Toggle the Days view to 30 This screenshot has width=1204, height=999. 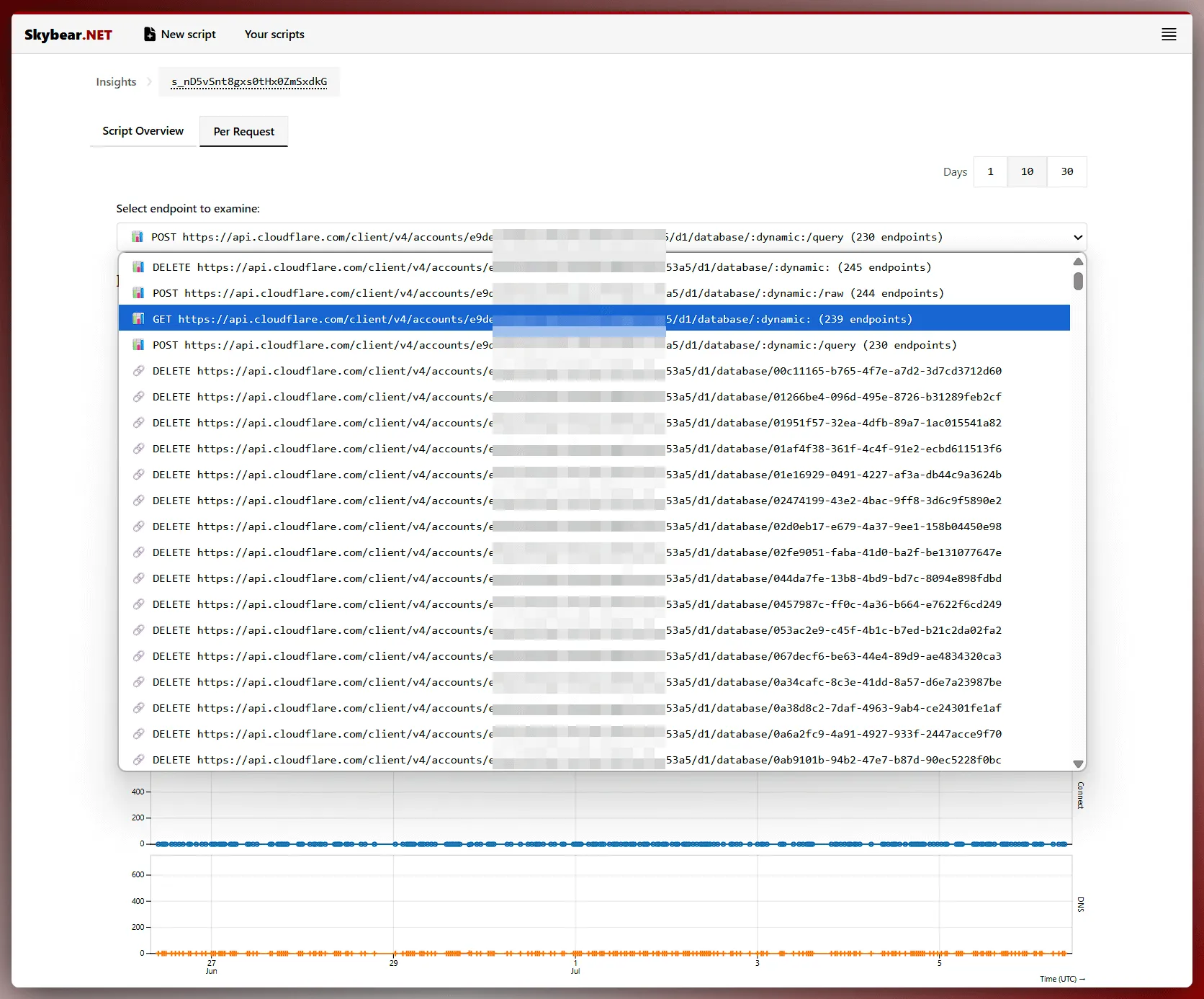click(1067, 171)
